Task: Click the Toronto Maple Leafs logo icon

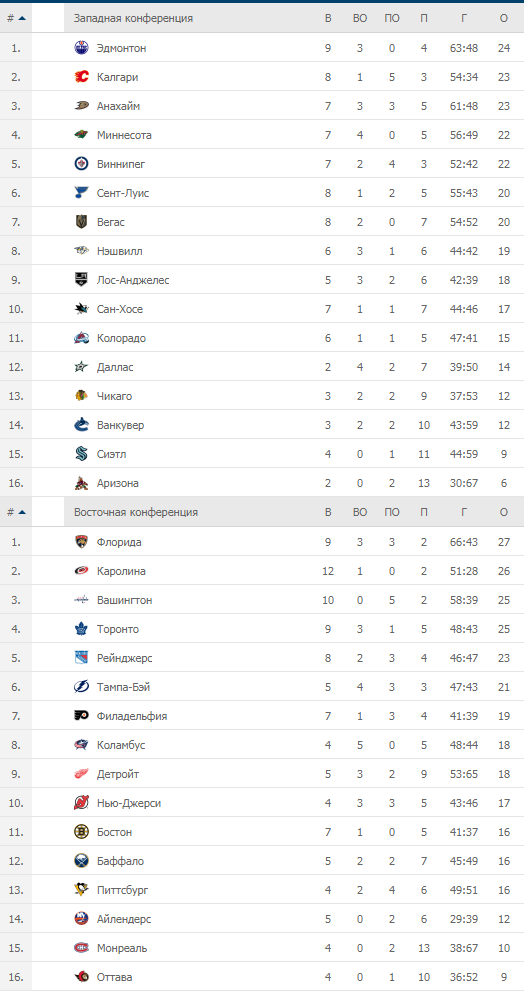Action: (82, 629)
